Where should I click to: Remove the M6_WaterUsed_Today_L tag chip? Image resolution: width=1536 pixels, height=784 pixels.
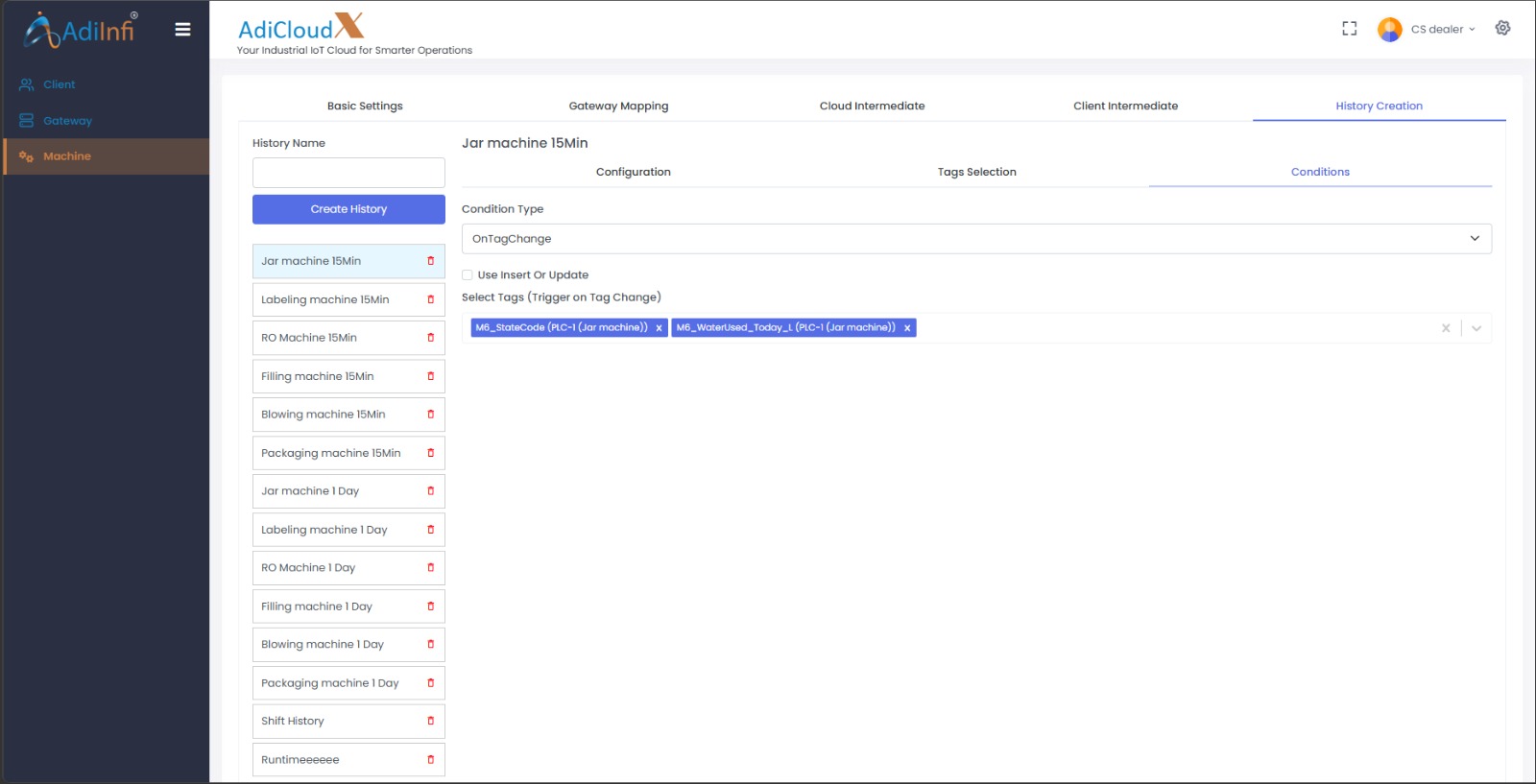(x=906, y=328)
